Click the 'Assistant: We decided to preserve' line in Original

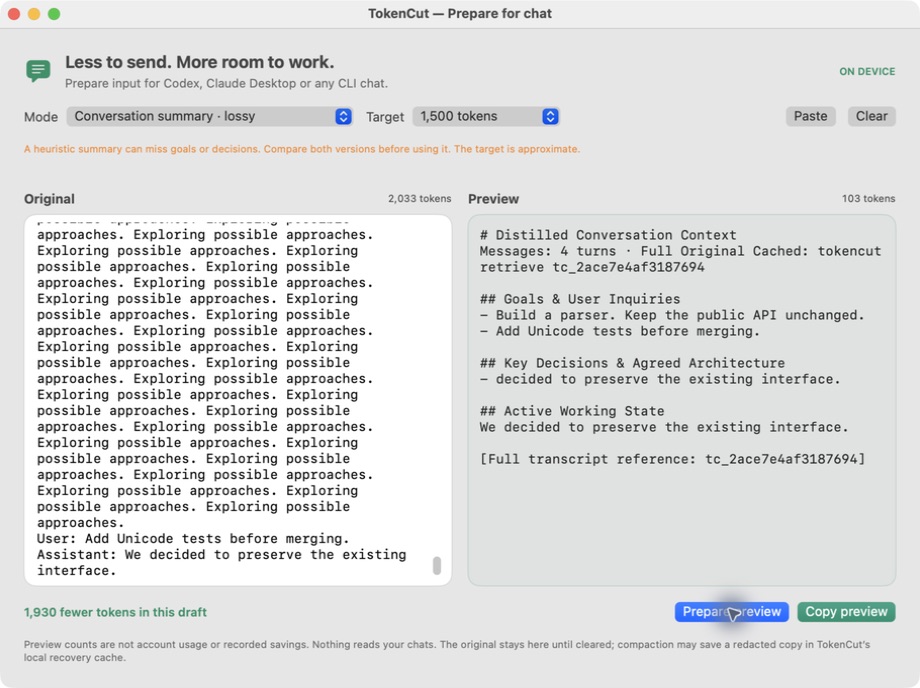coord(221,555)
